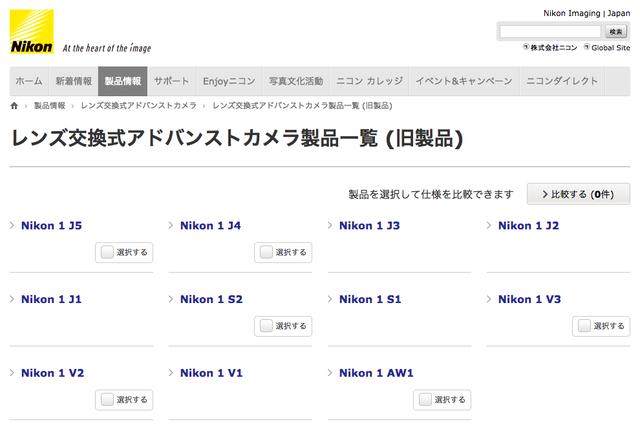Open the Nikon 1 V2 product link
640x440 pixels.
pos(53,373)
